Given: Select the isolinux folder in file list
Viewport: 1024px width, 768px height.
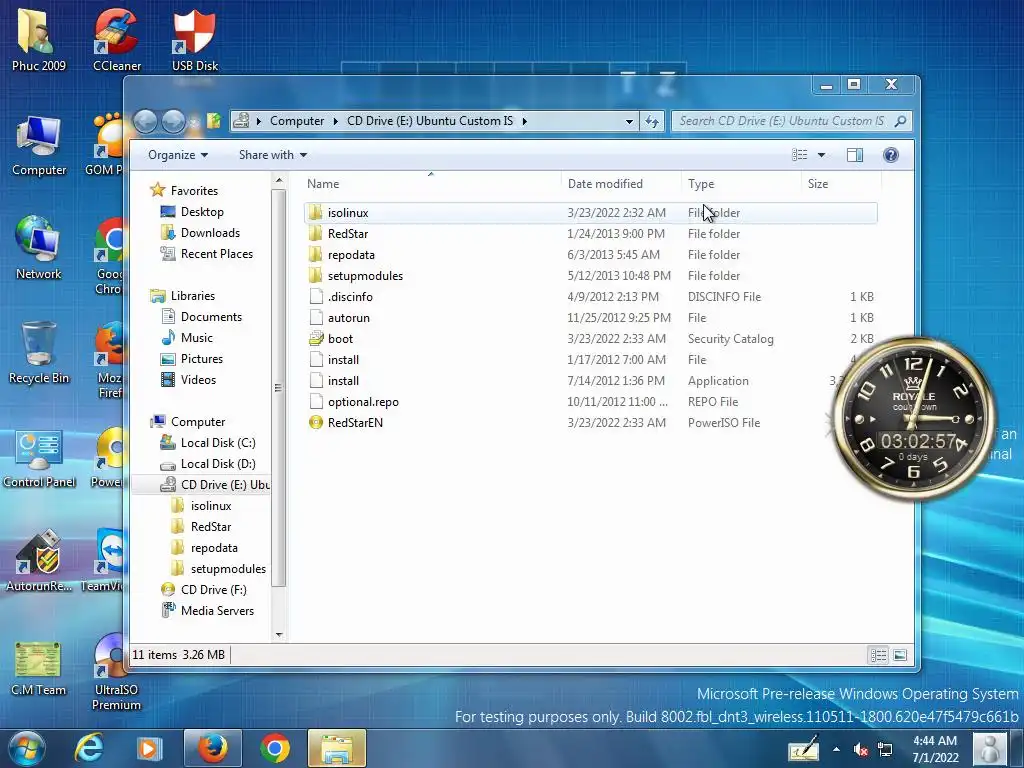Looking at the screenshot, I should pyautogui.click(x=590, y=213).
